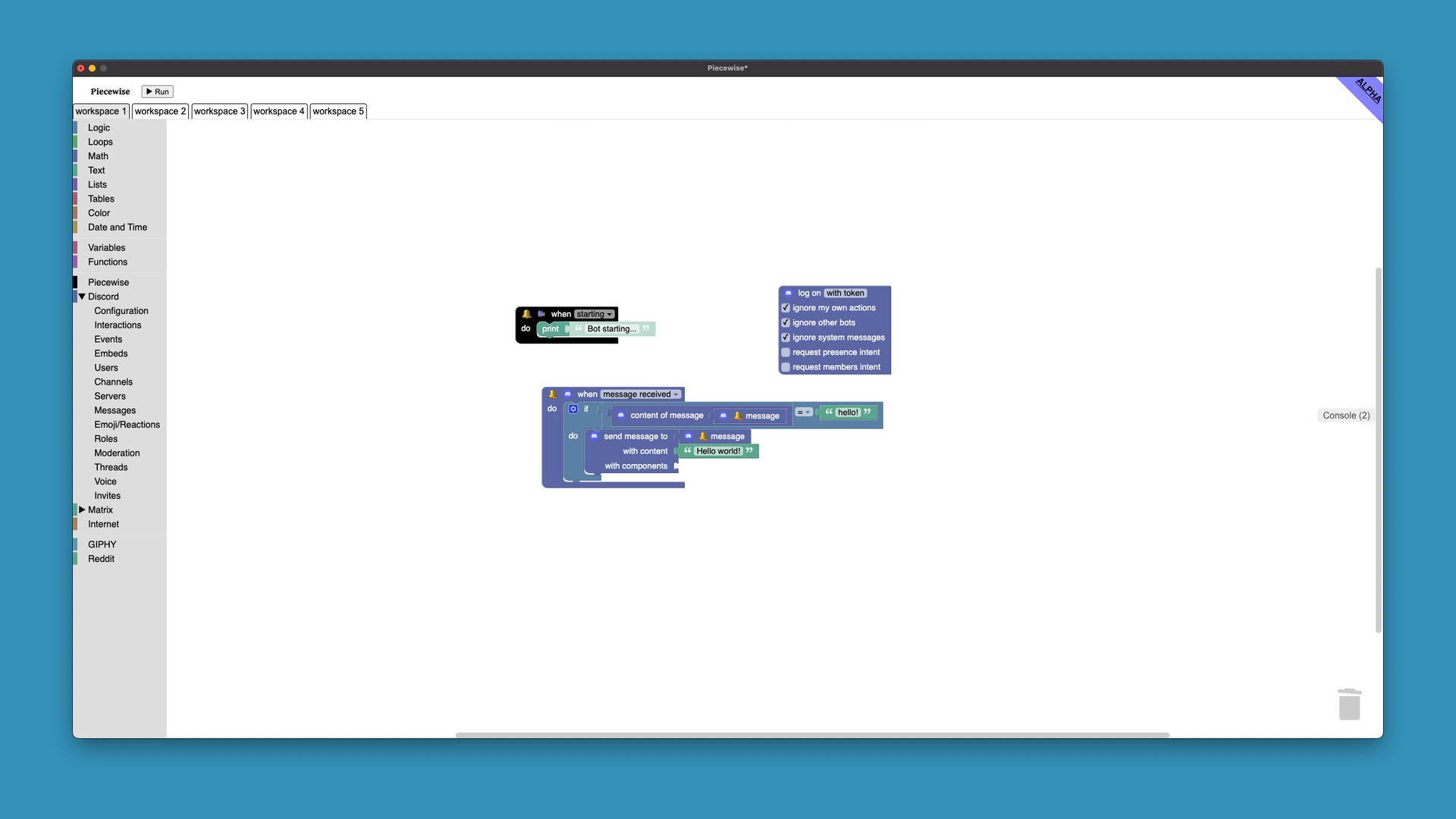1456x819 pixels.
Task: Click the horizontal scrollbar at bottom
Action: [811, 735]
